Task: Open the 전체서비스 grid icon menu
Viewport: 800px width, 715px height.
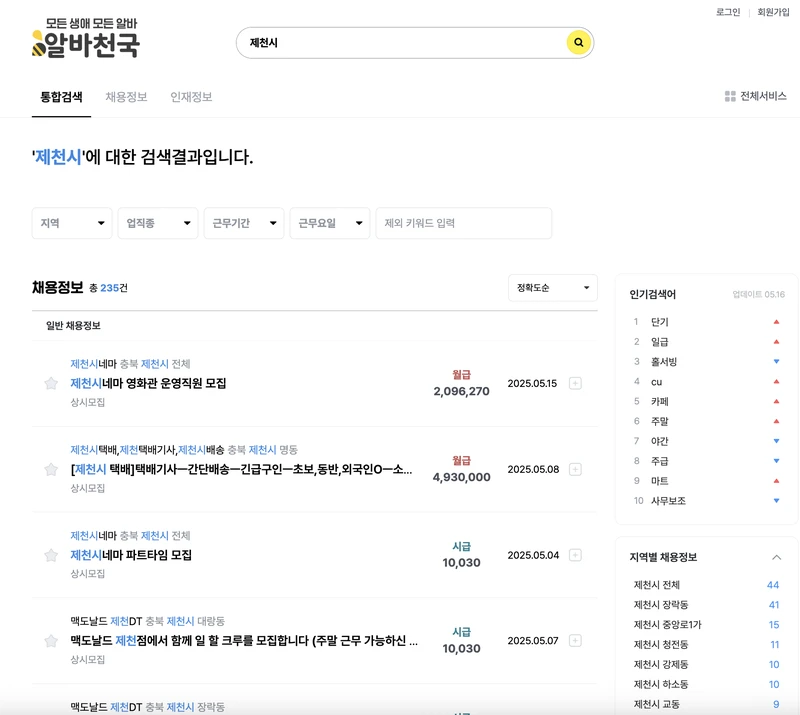Action: [730, 96]
